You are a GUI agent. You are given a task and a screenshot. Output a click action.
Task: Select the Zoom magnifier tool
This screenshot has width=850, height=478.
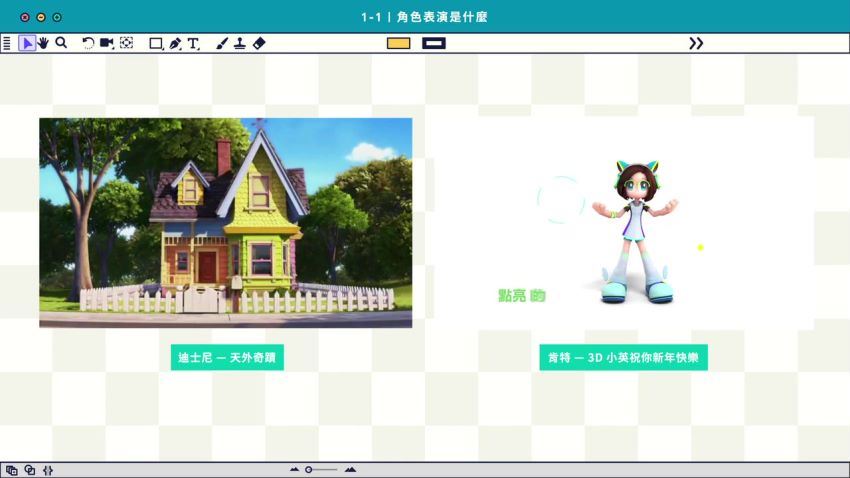(61, 43)
